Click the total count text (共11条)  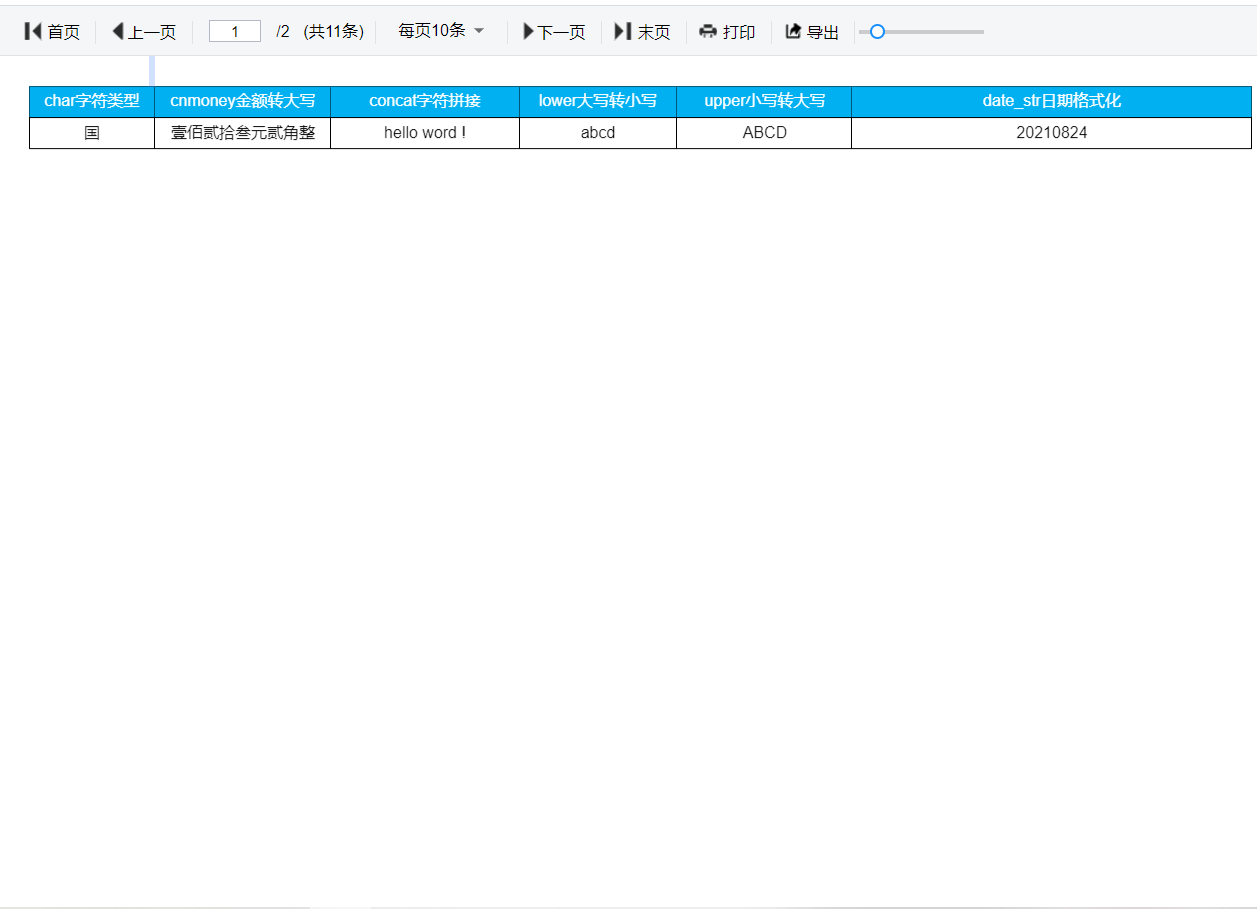tap(334, 32)
